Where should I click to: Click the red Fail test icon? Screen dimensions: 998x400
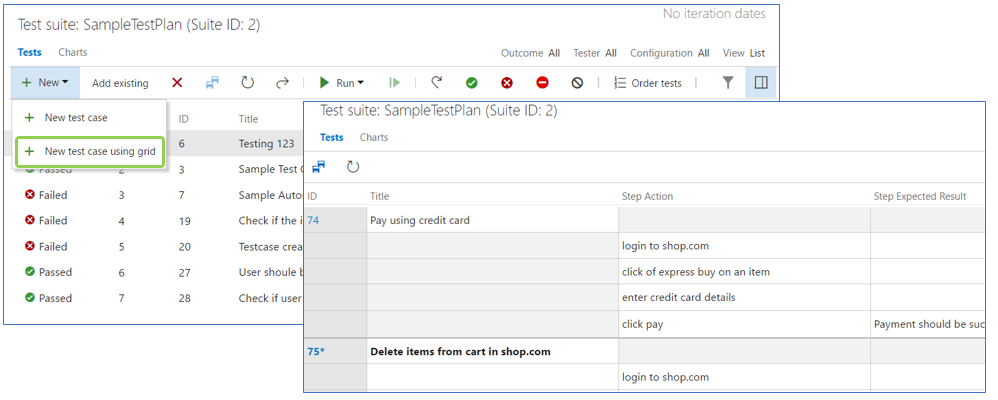tap(507, 83)
